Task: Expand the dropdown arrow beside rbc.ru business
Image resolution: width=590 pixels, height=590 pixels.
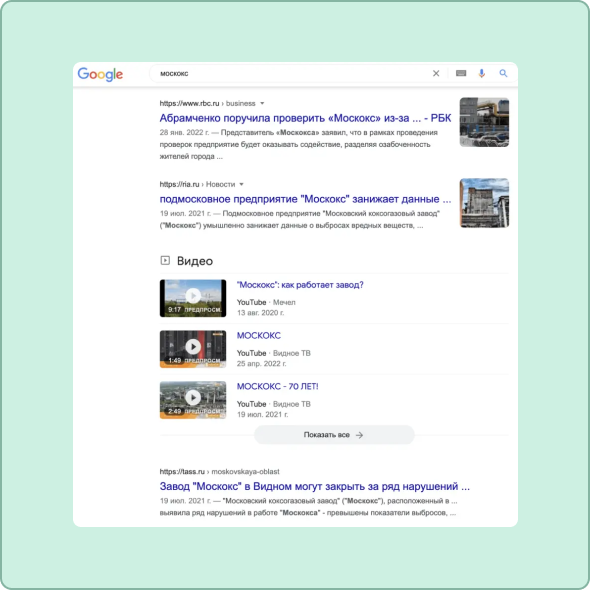Action: pyautogui.click(x=262, y=103)
